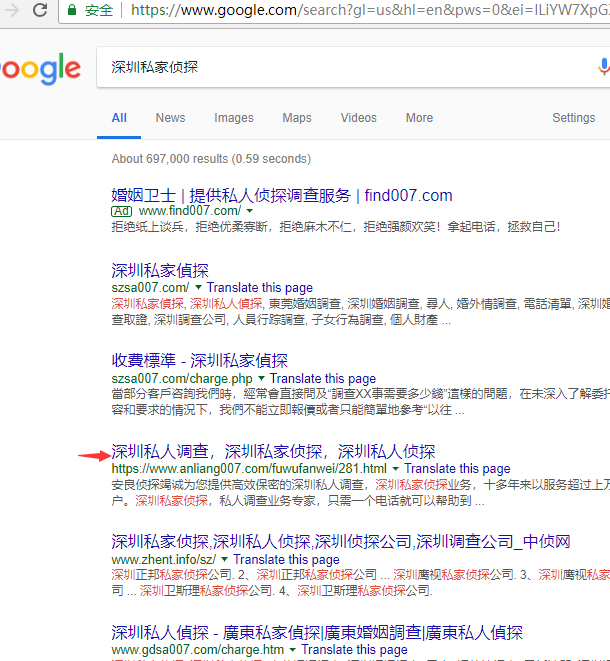Click the anliang007.com/fuwufanwei/281.html URL
Viewport: 610px width, 661px height.
(249, 469)
